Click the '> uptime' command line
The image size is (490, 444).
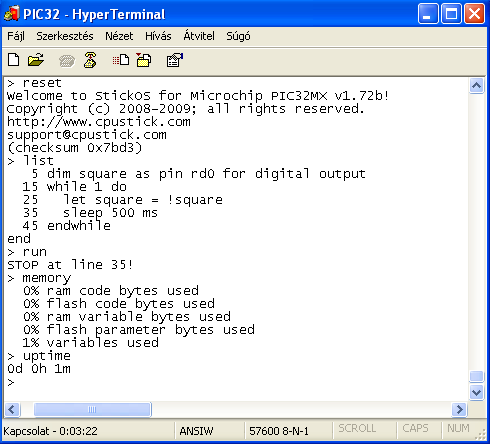(39, 356)
